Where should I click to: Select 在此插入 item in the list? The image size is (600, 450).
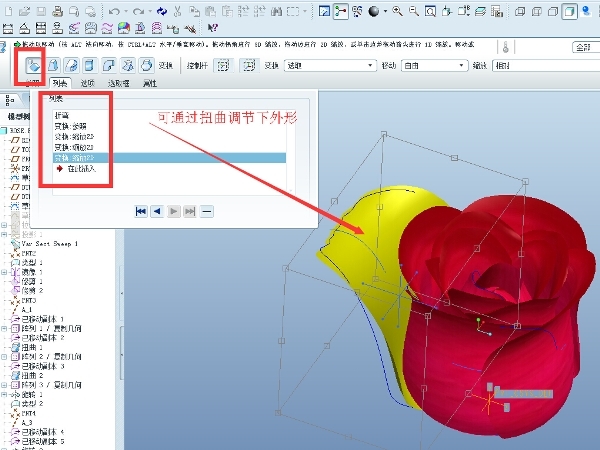pyautogui.click(x=76, y=169)
